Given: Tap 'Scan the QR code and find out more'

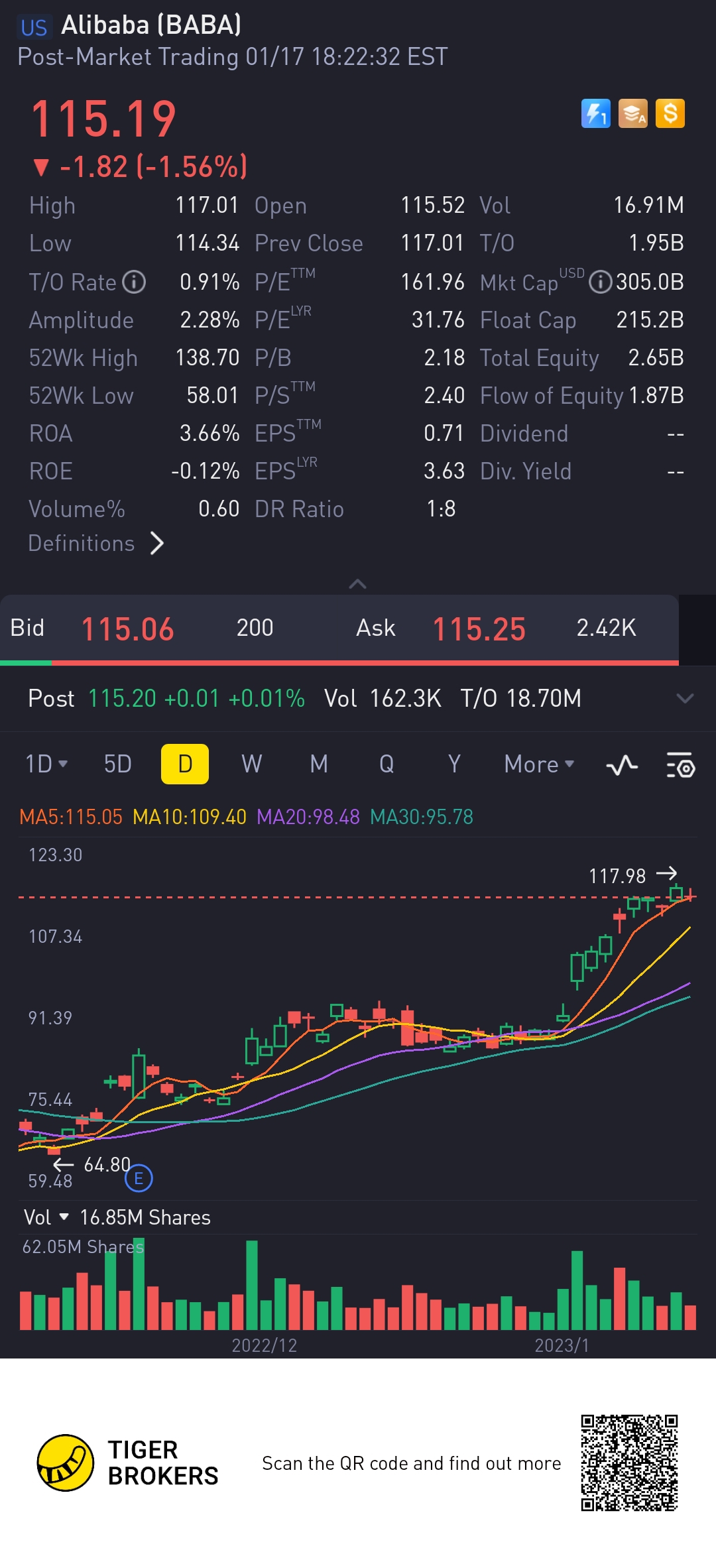Looking at the screenshot, I should pos(412,1463).
